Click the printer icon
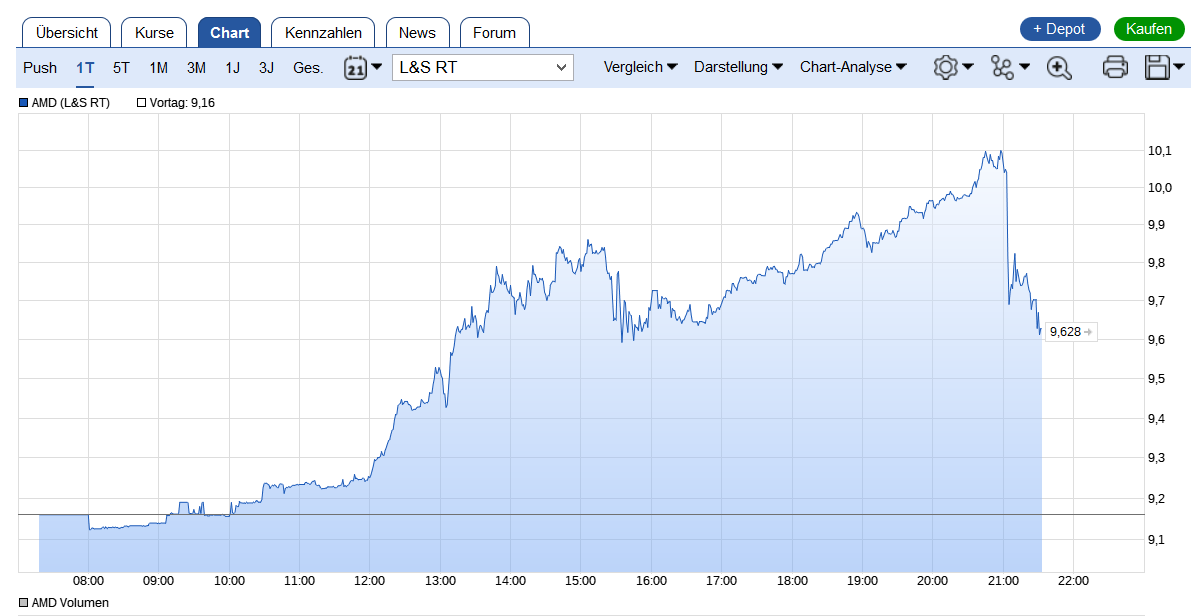The image size is (1197, 616). point(1115,67)
